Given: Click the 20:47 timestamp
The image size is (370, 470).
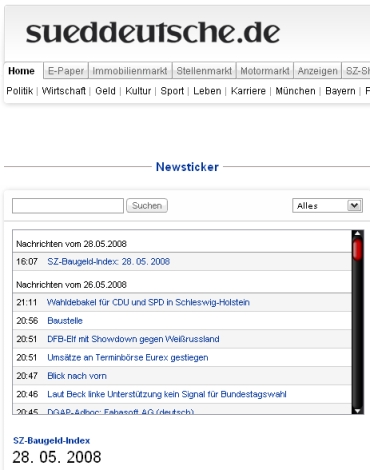Looking at the screenshot, I should tap(27, 376).
